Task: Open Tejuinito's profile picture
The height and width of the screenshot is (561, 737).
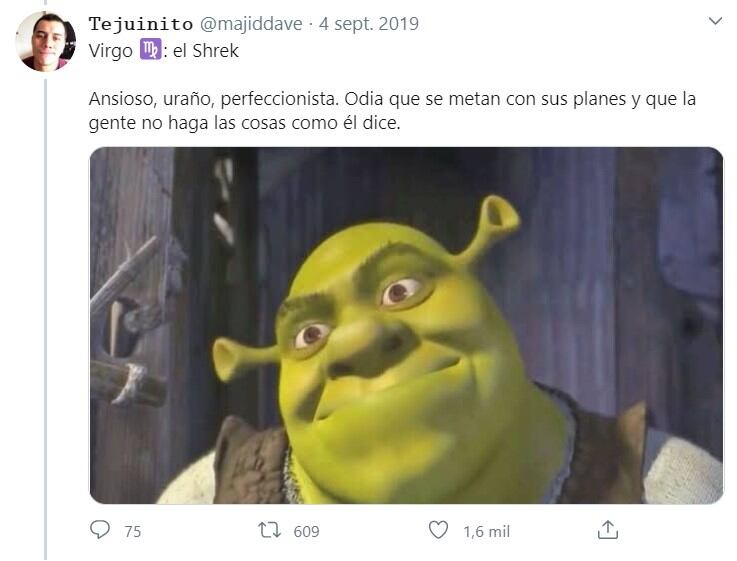Action: pos(46,41)
